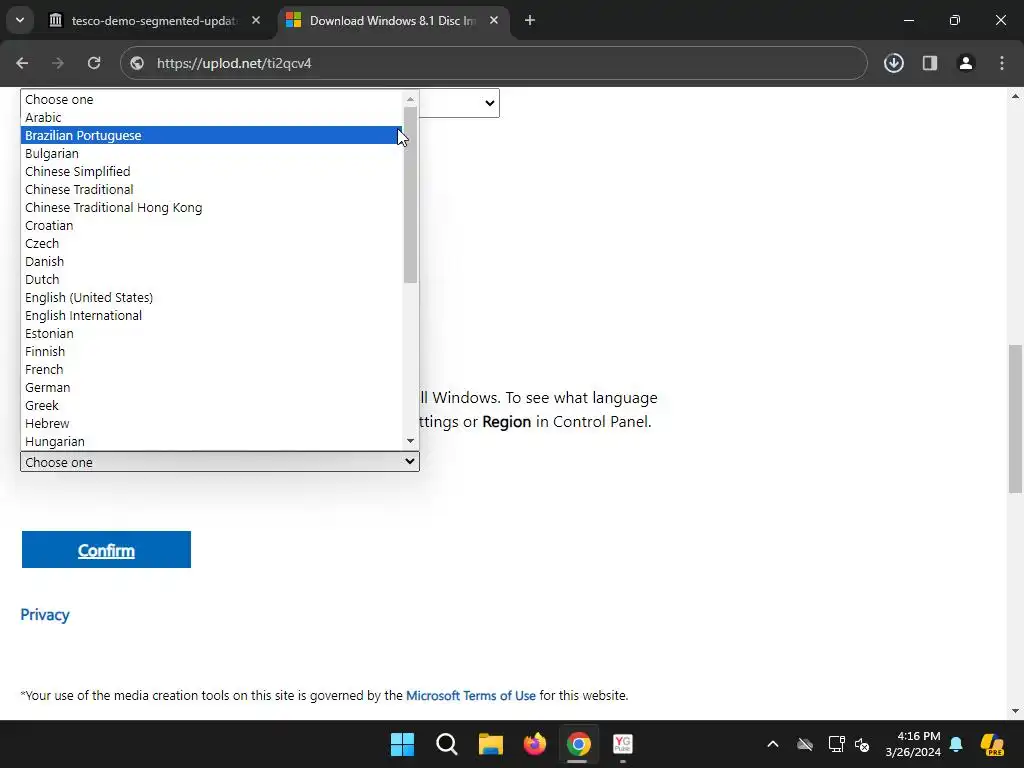Click the language list scrollbar thumb
Viewport: 1024px width, 768px height.
[410, 195]
